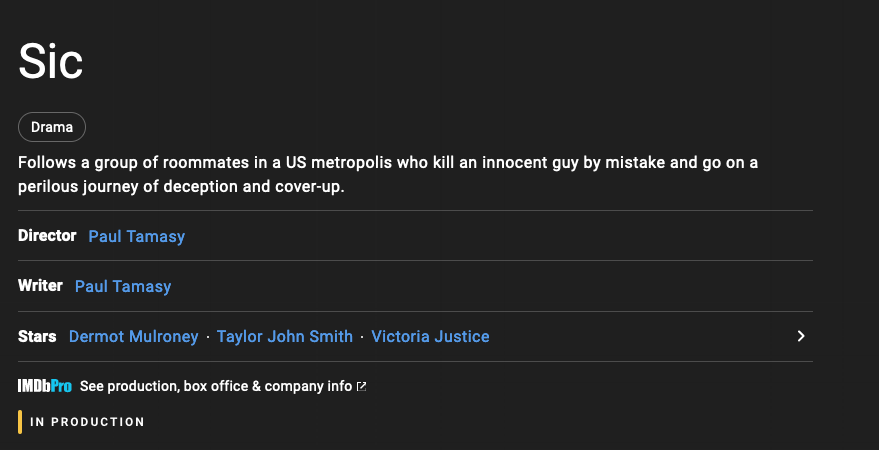Expand the Stars row right chevron

(x=801, y=336)
